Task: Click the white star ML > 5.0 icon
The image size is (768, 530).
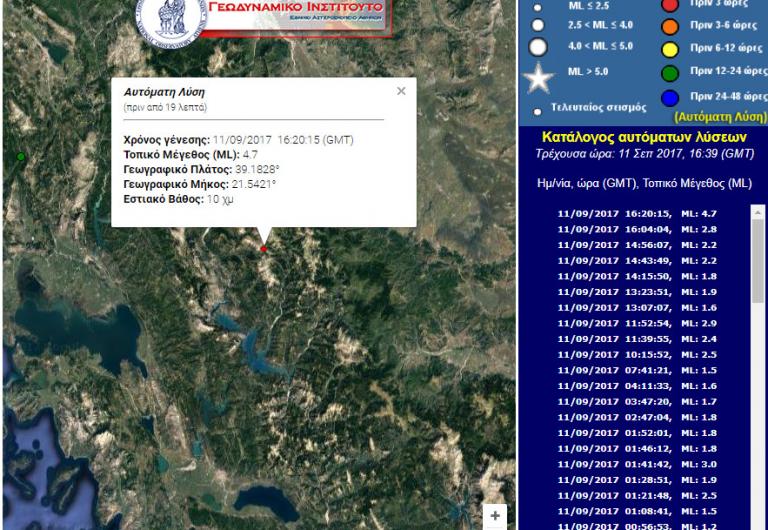Action: (x=539, y=77)
